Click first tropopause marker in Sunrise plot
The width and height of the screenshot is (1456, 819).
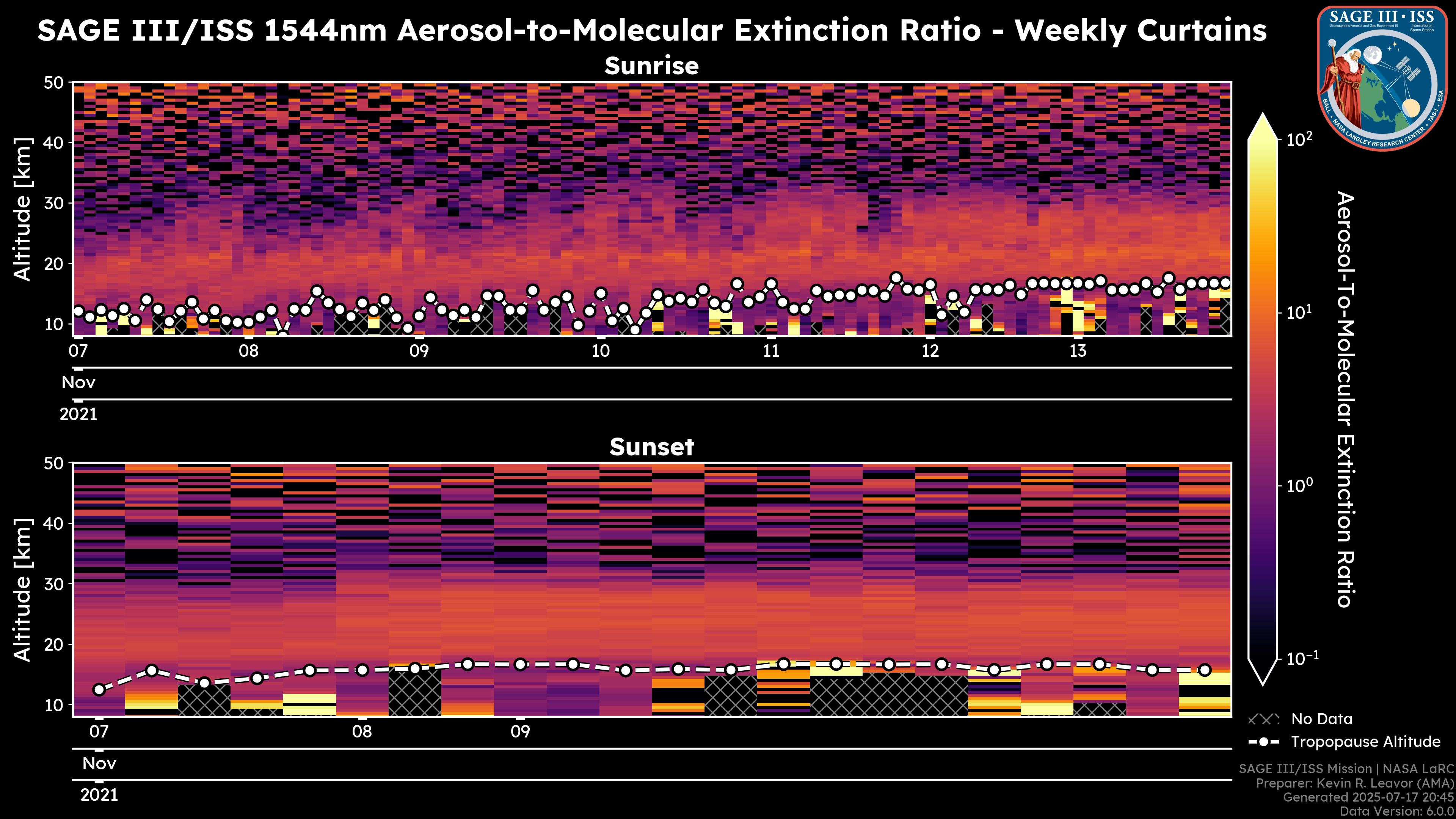point(78,311)
